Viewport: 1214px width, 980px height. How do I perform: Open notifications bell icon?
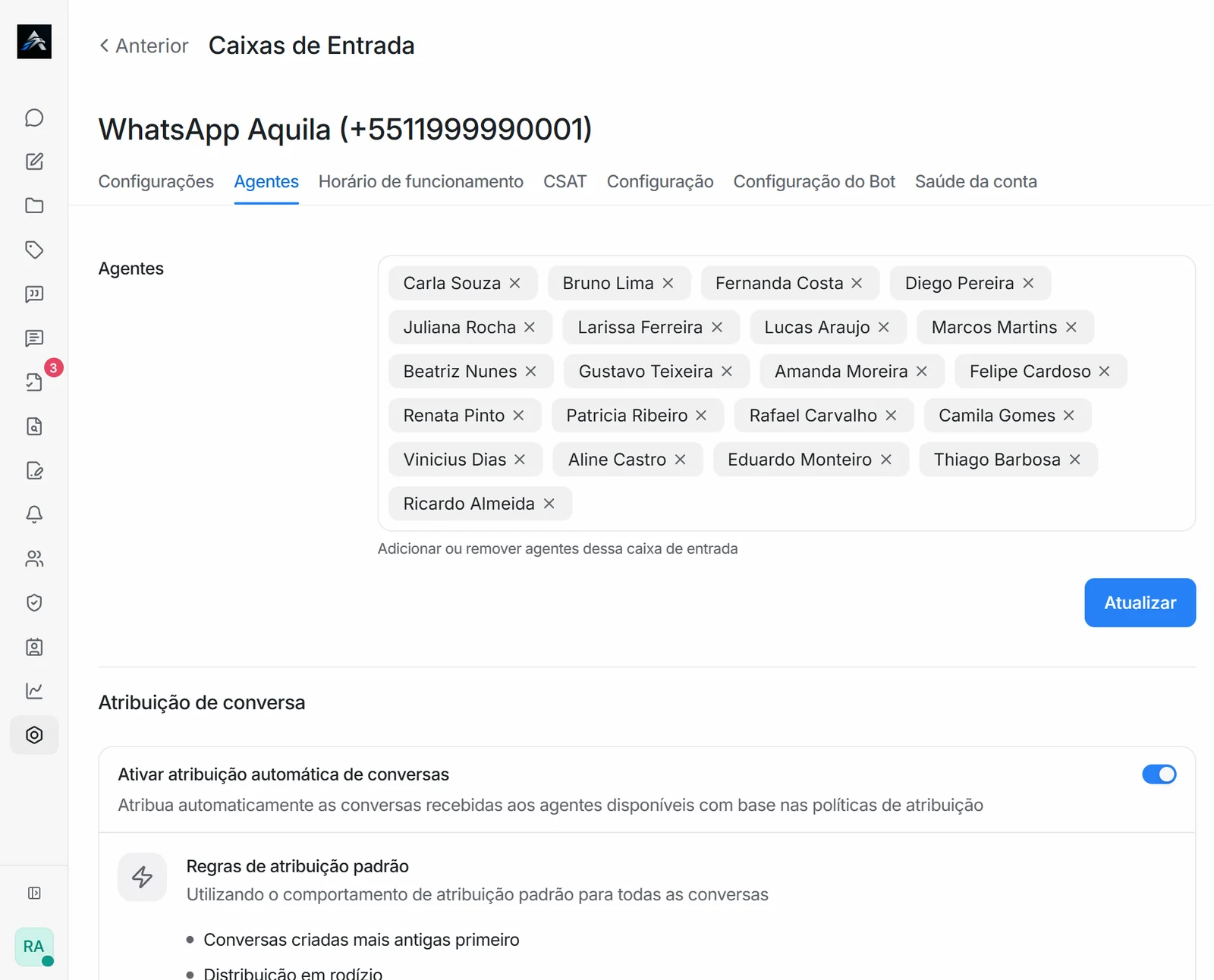click(34, 514)
